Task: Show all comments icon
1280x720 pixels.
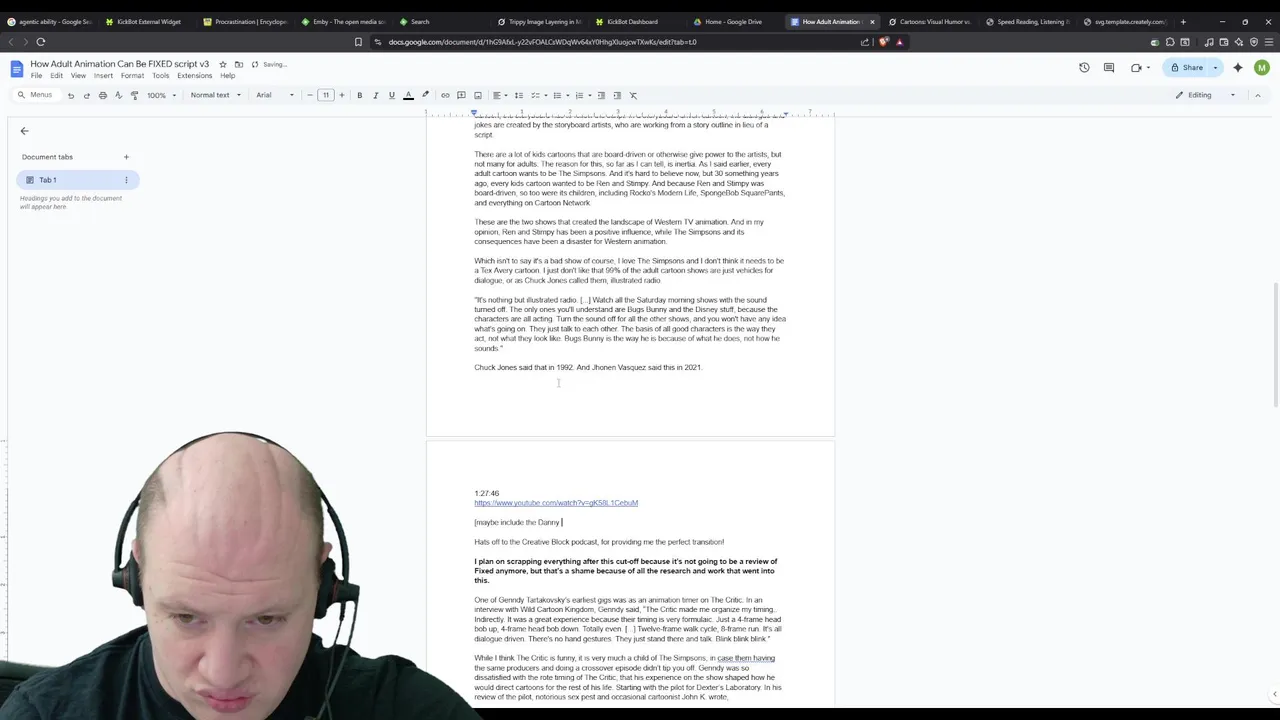Action: [x=1109, y=68]
